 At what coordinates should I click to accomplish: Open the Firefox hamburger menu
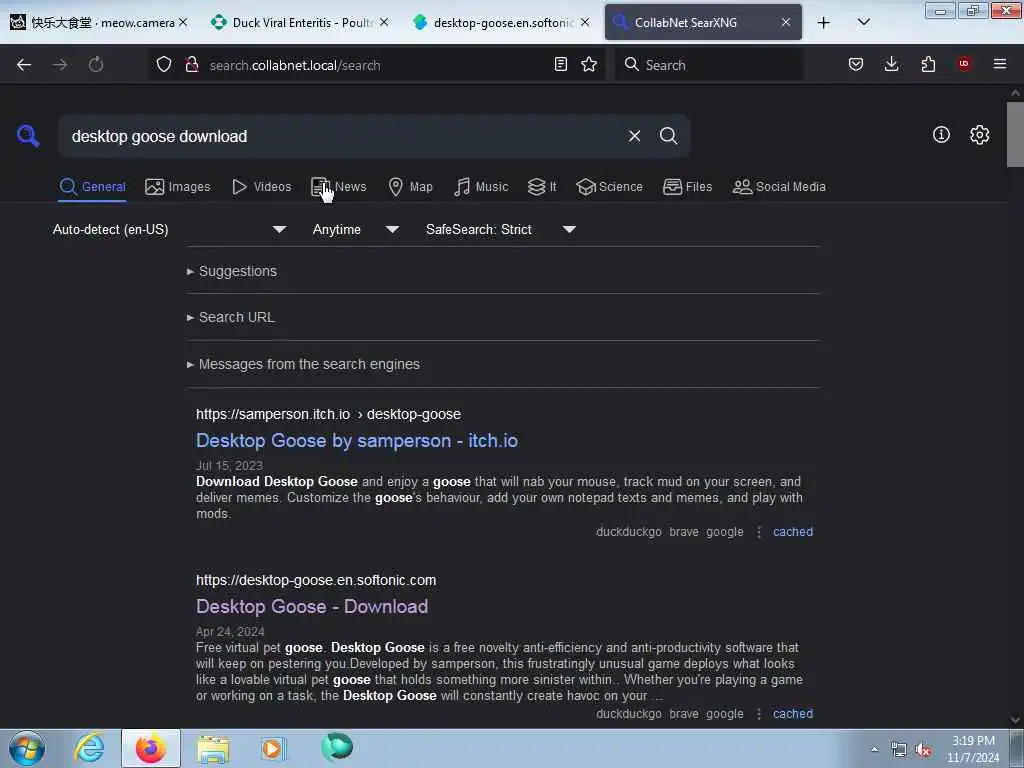1000,64
